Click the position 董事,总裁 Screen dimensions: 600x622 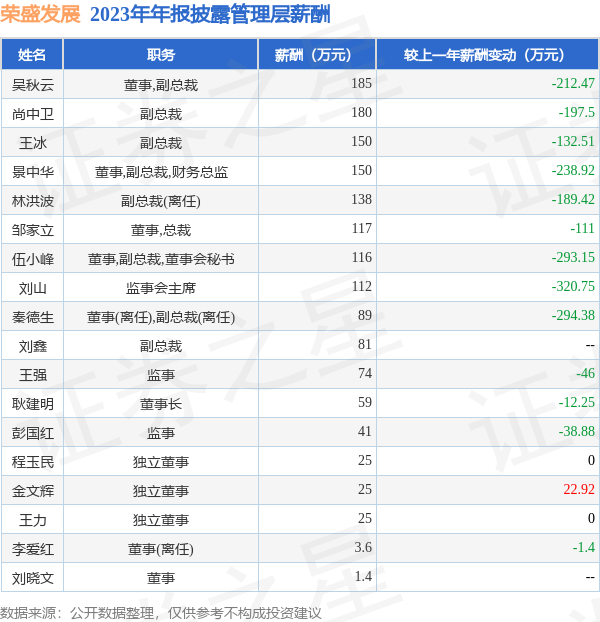[161, 230]
